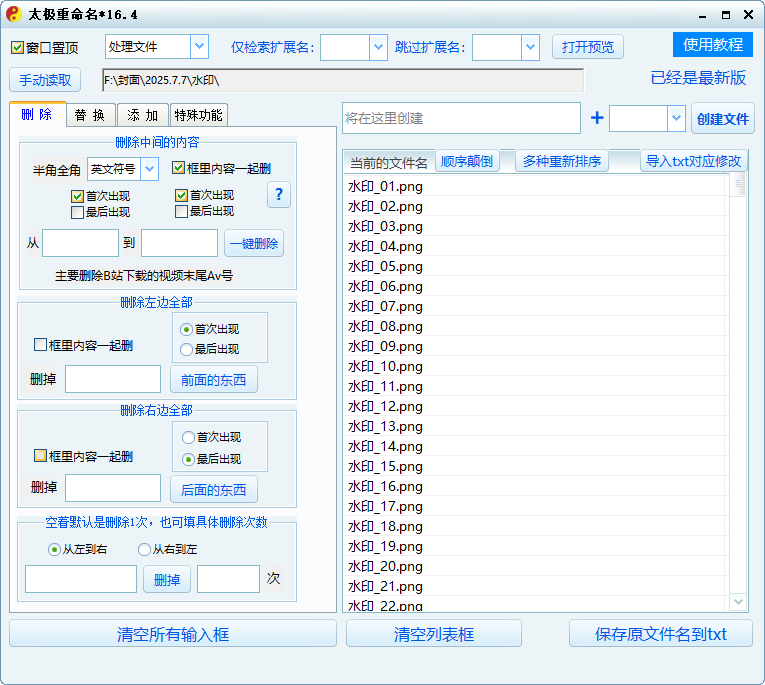Select file 水印_18.png in list
The height and width of the screenshot is (685, 765).
(536, 526)
